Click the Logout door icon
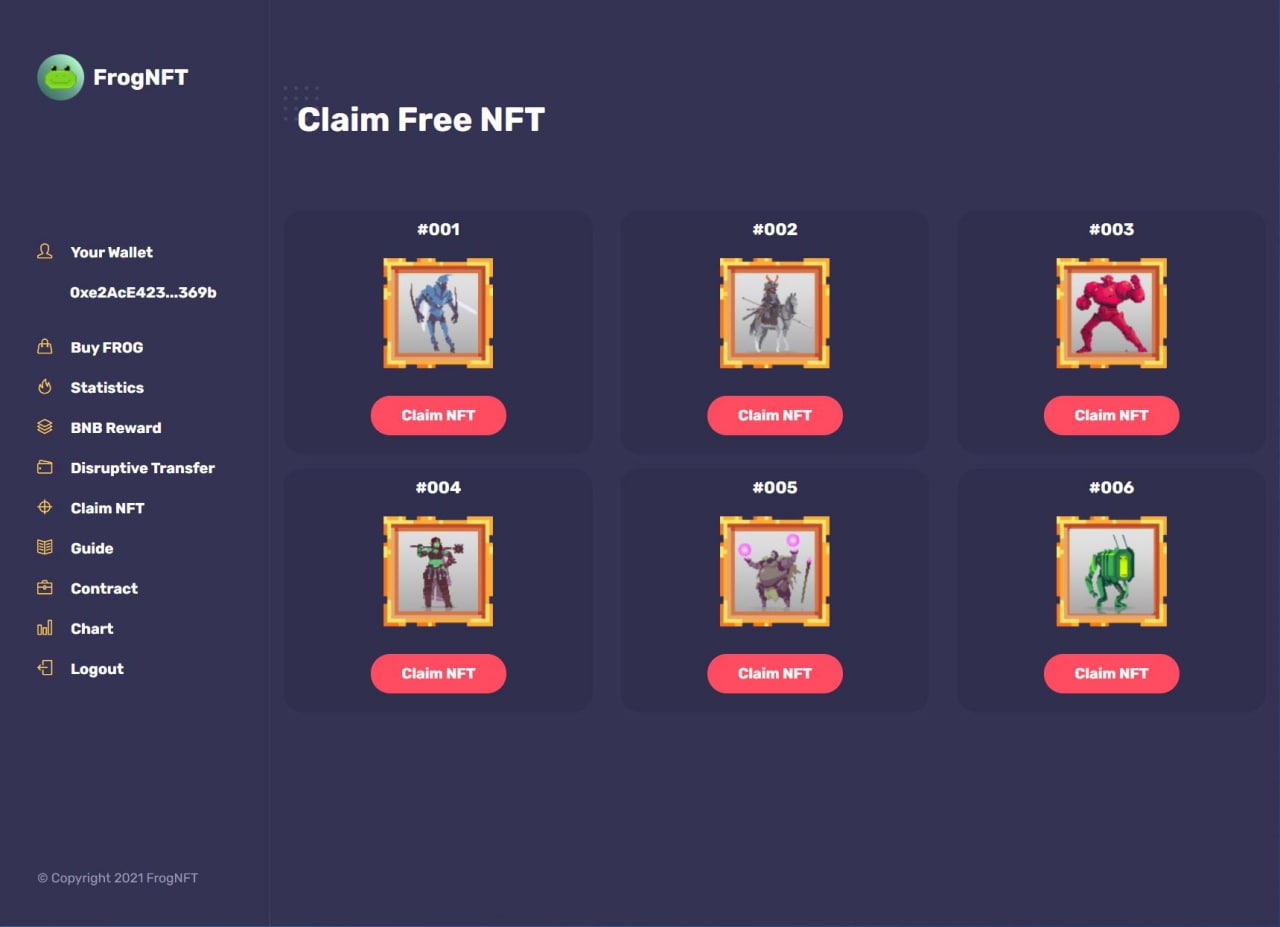Screen dimensions: 1280x927 pyautogui.click(x=44, y=668)
